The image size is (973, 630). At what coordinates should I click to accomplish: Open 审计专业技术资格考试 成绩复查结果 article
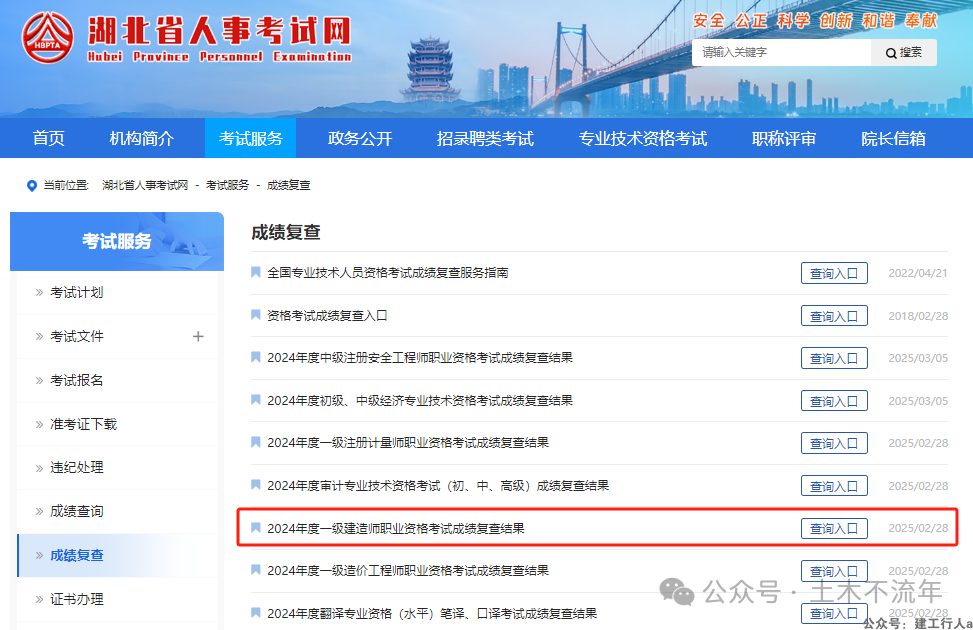pos(437,485)
